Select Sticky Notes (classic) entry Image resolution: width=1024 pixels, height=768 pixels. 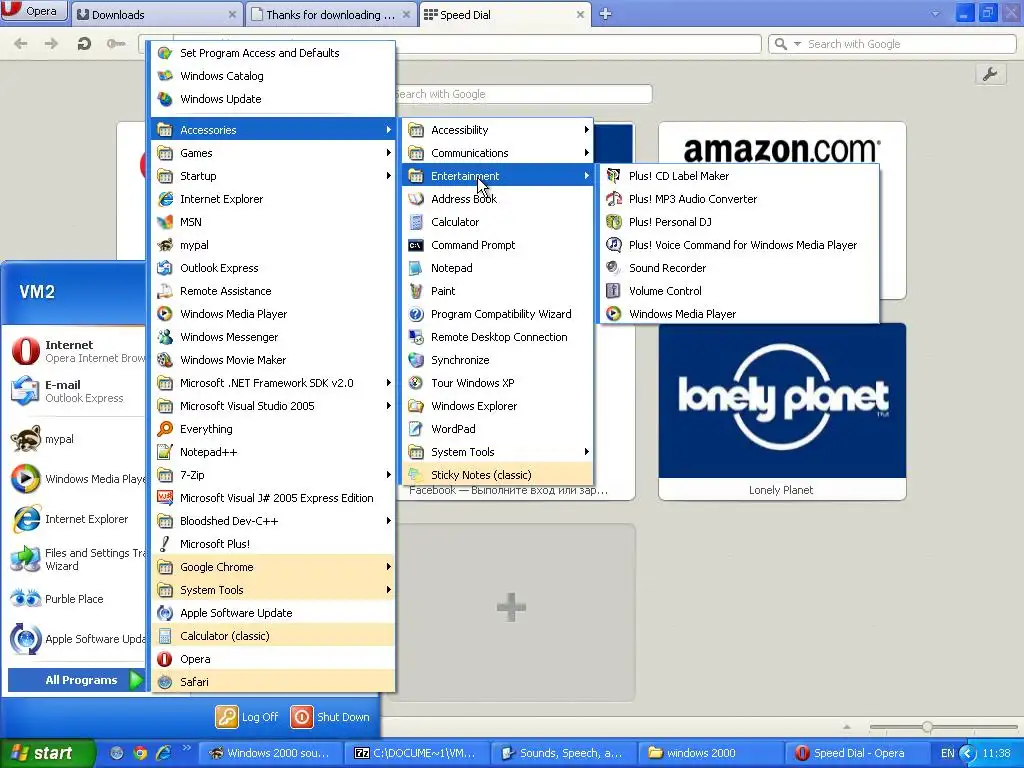click(498, 475)
